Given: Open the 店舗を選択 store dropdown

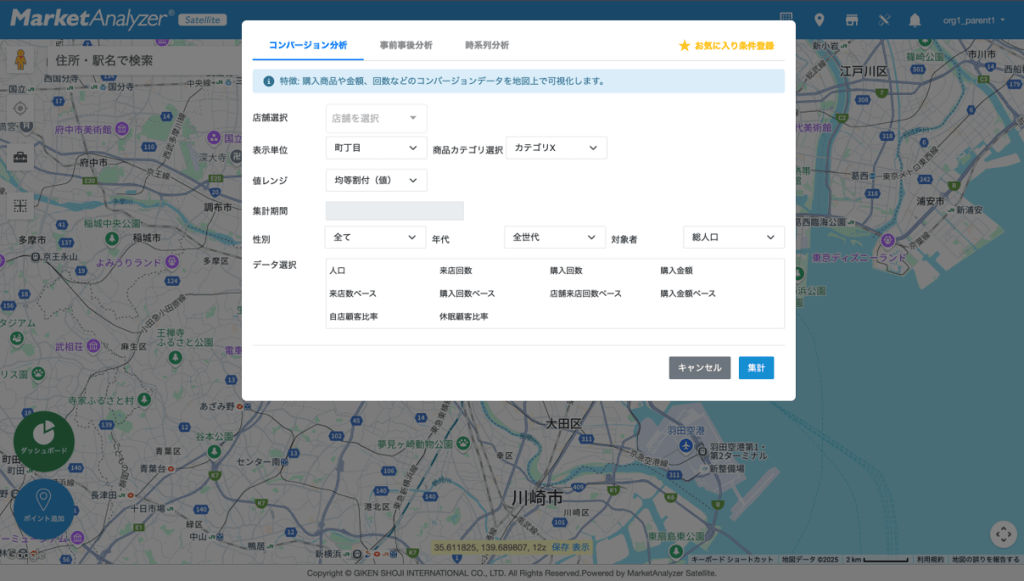Looking at the screenshot, I should [376, 118].
